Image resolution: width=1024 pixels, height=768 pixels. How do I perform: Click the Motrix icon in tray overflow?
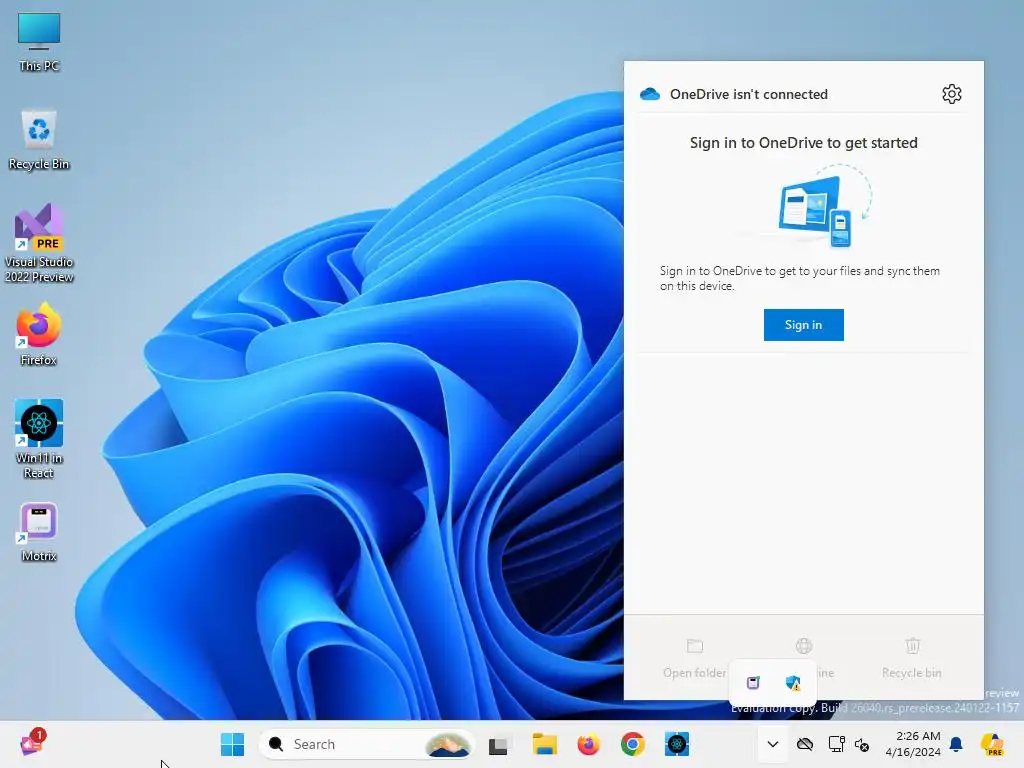pos(753,683)
